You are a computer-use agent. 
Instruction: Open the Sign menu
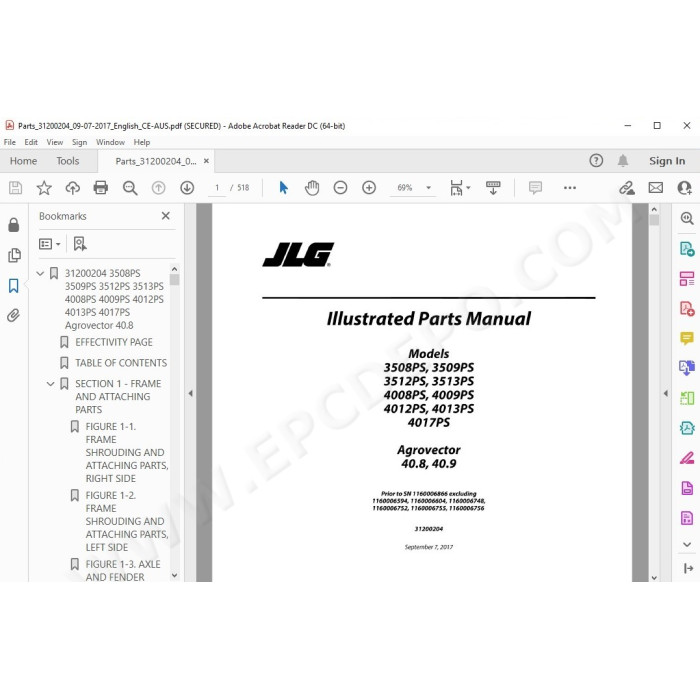(79, 142)
